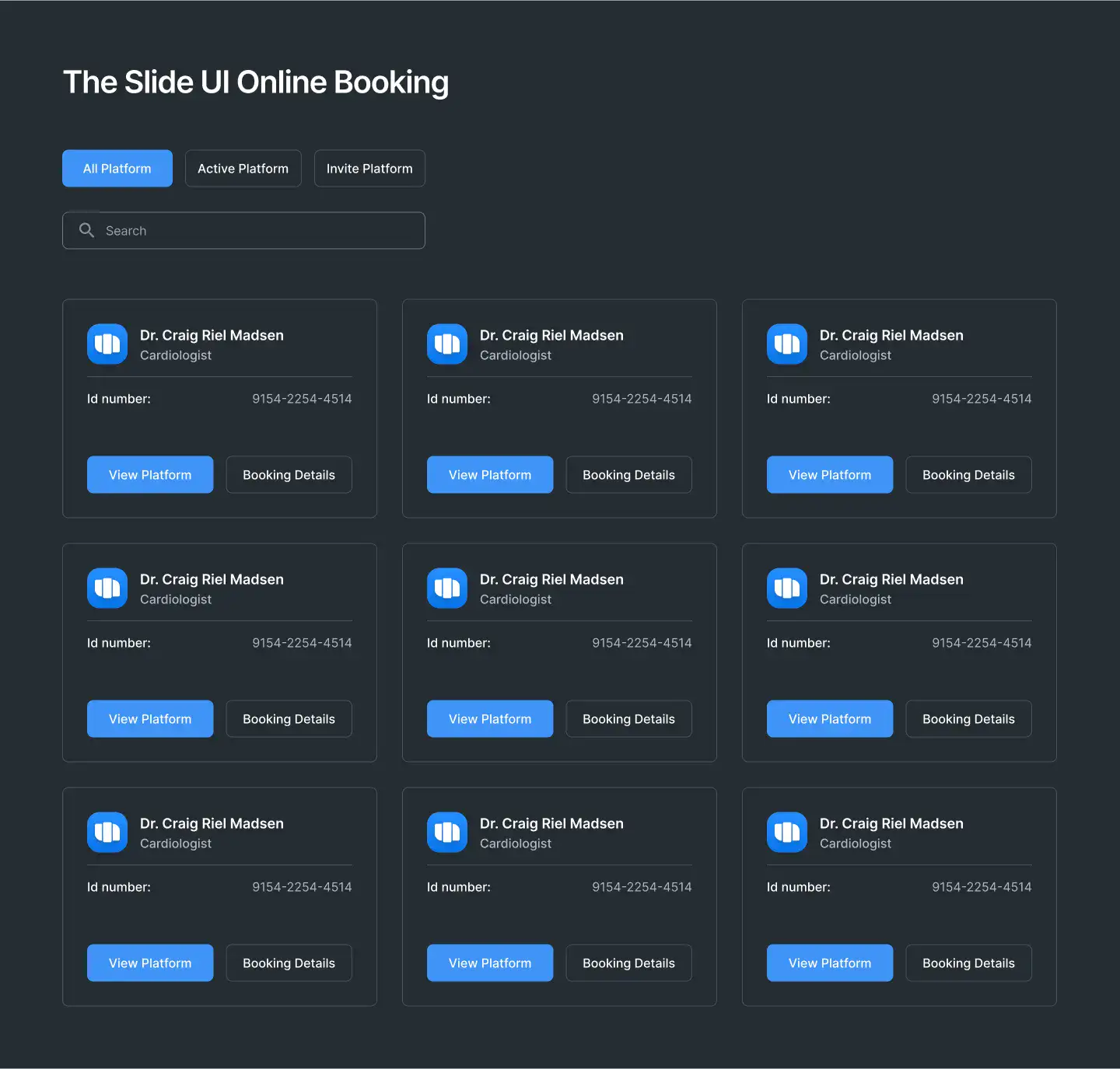This screenshot has height=1069, width=1120.
Task: Click the Search input field
Action: (x=243, y=230)
